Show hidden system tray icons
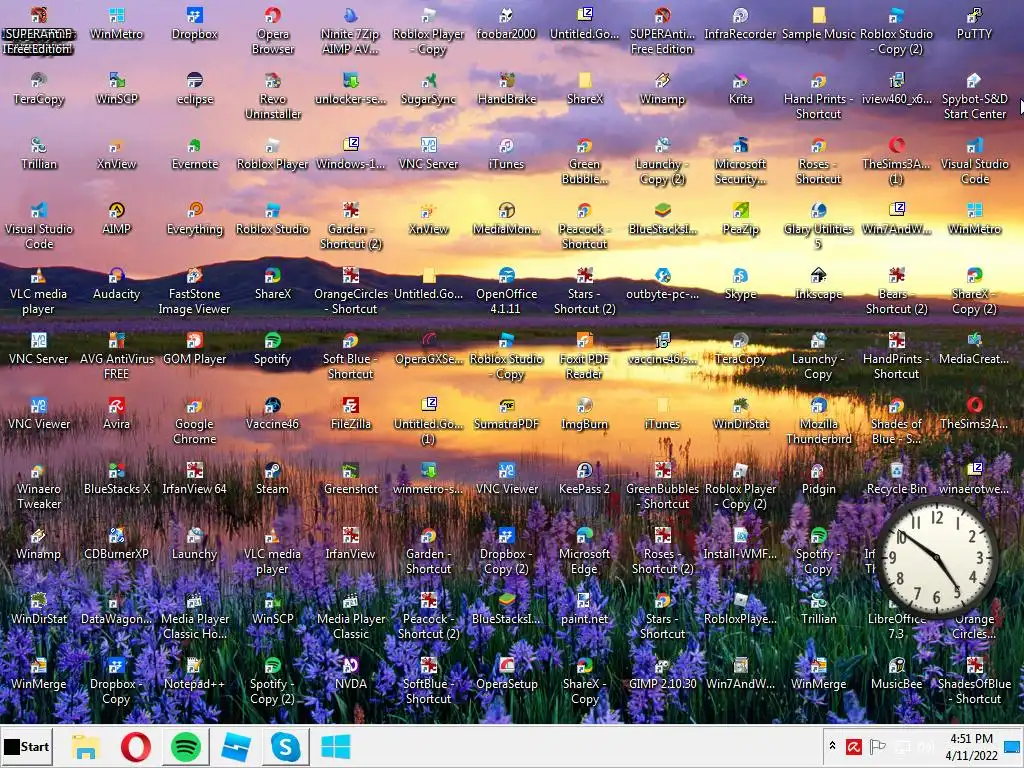 [x=832, y=745]
